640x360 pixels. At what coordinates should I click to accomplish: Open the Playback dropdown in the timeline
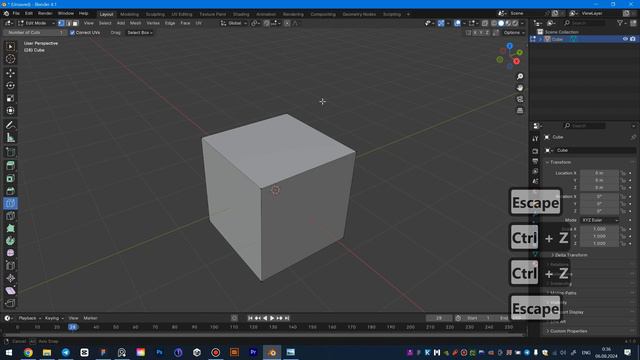(29, 318)
